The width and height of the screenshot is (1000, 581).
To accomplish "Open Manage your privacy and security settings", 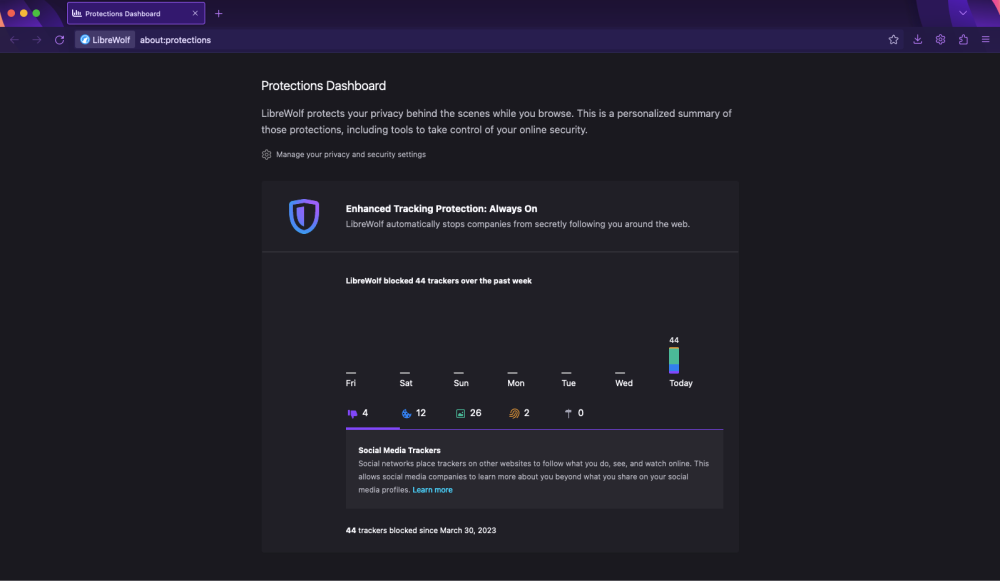I will click(x=351, y=154).
